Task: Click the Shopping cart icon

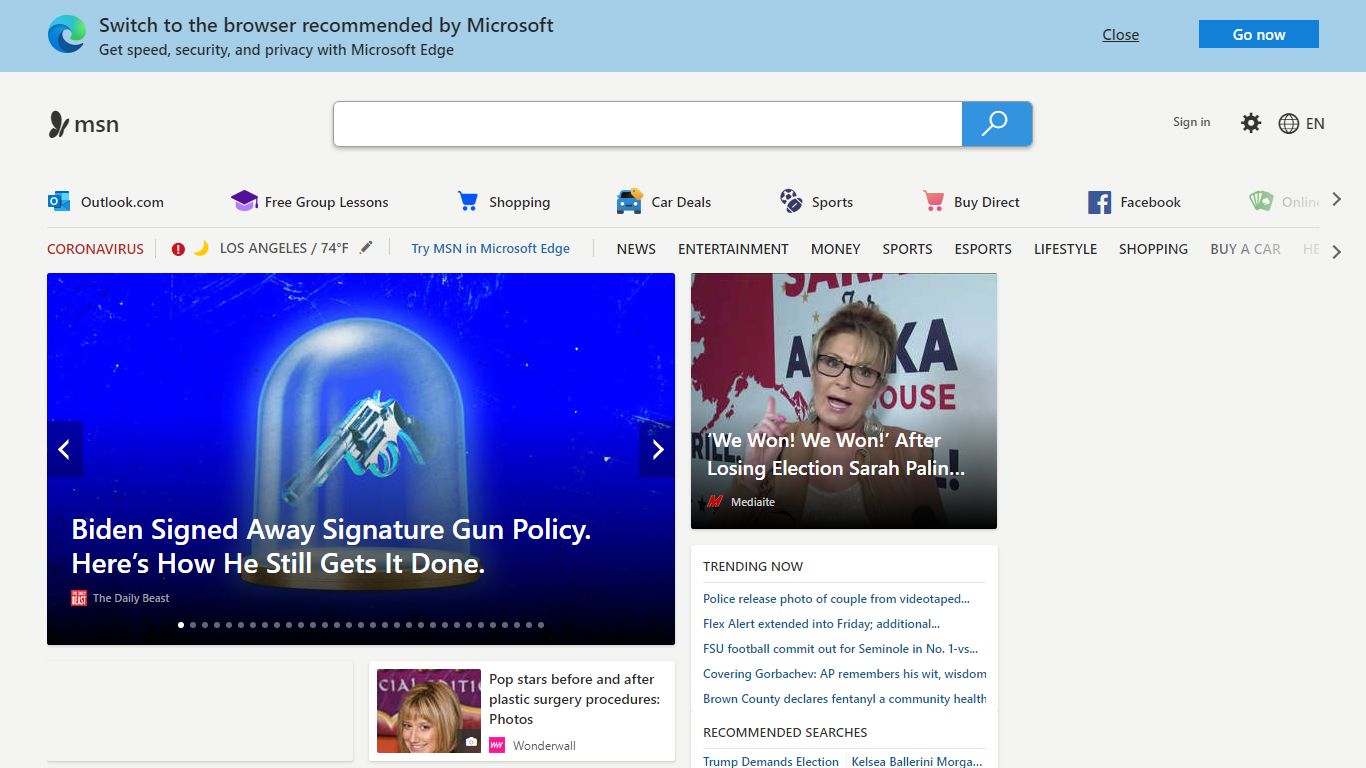Action: pos(468,201)
